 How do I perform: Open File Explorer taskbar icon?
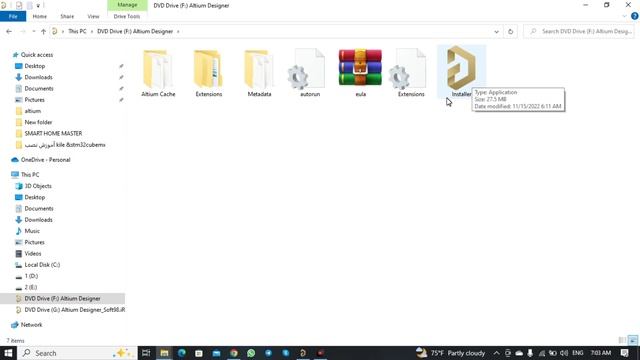tap(164, 353)
